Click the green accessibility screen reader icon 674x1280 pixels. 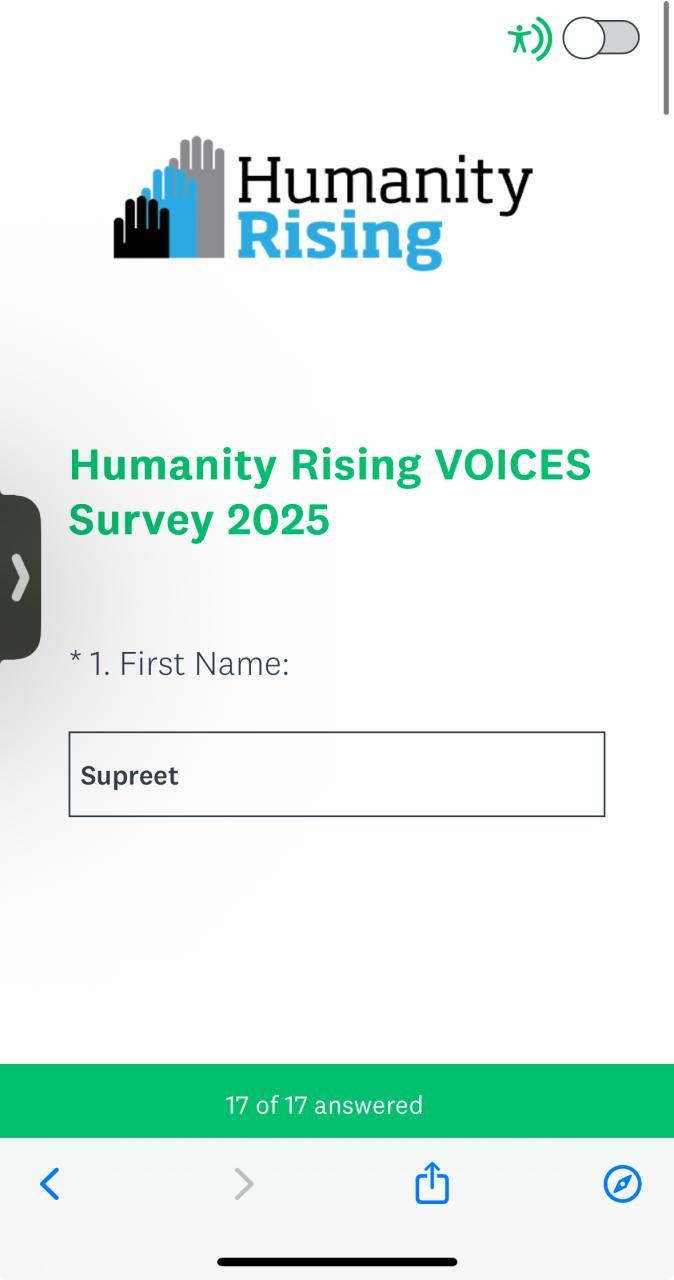(529, 39)
